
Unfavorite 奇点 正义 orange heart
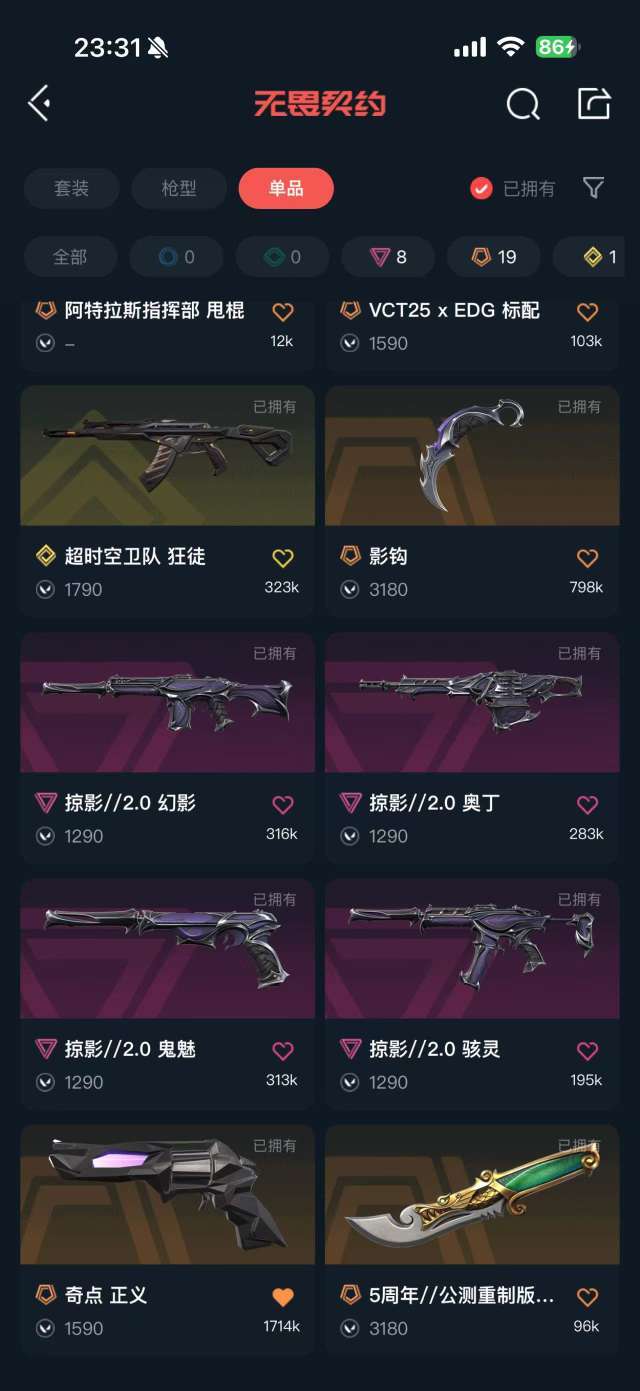pyautogui.click(x=283, y=1297)
